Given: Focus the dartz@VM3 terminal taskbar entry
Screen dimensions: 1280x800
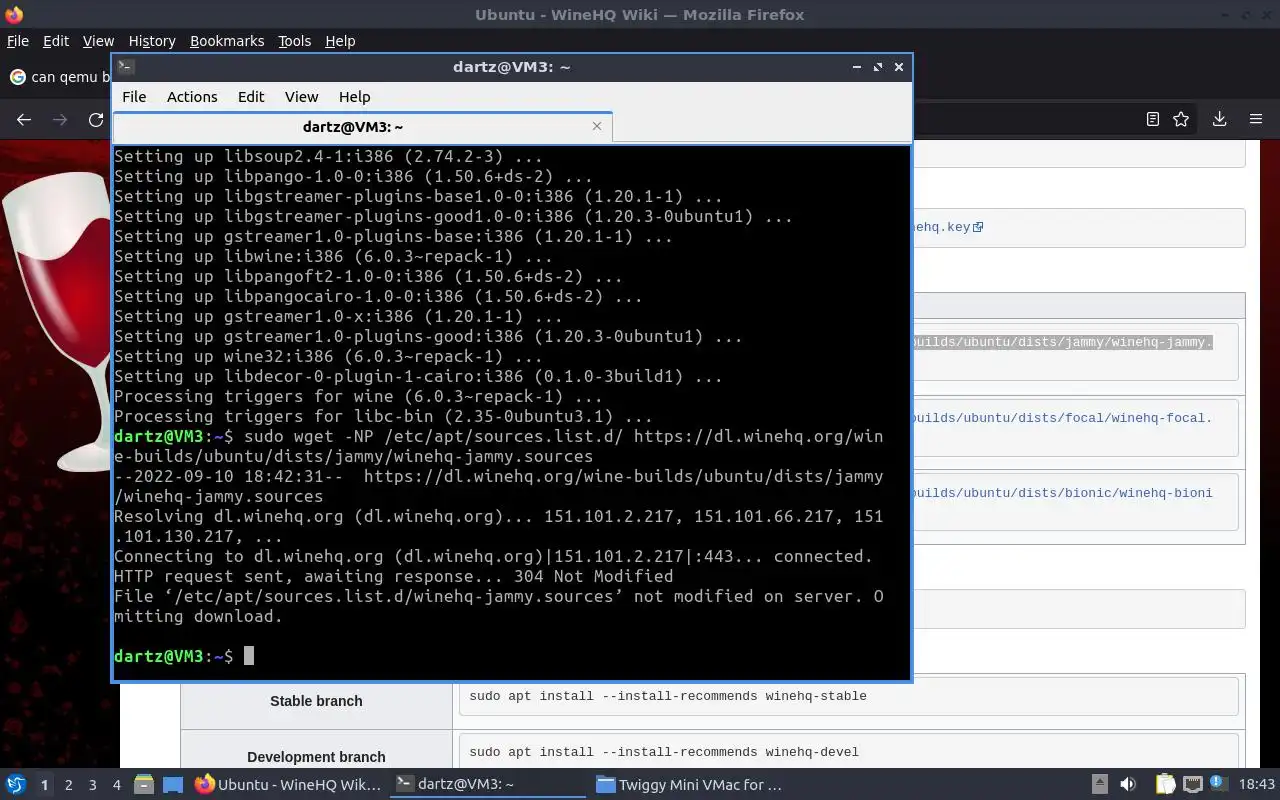Looking at the screenshot, I should pos(489,785).
